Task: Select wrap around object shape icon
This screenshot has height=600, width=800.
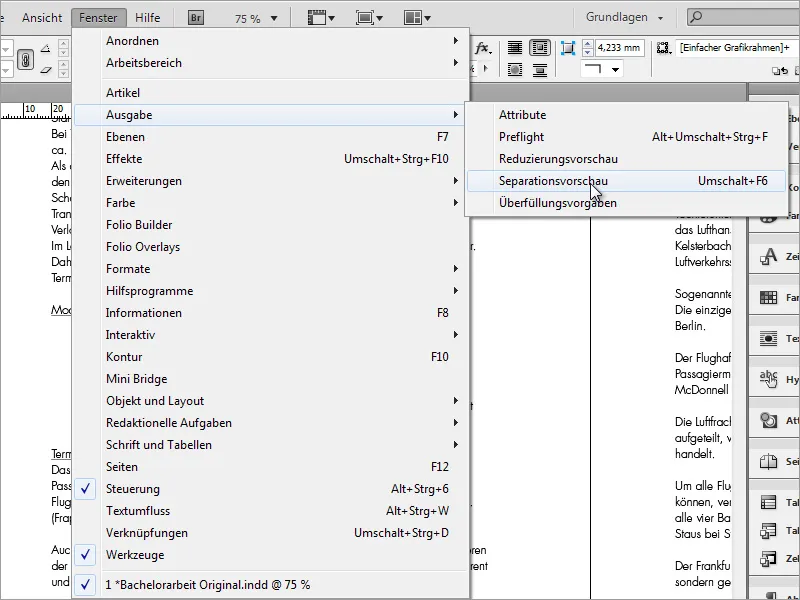Action: click(515, 69)
